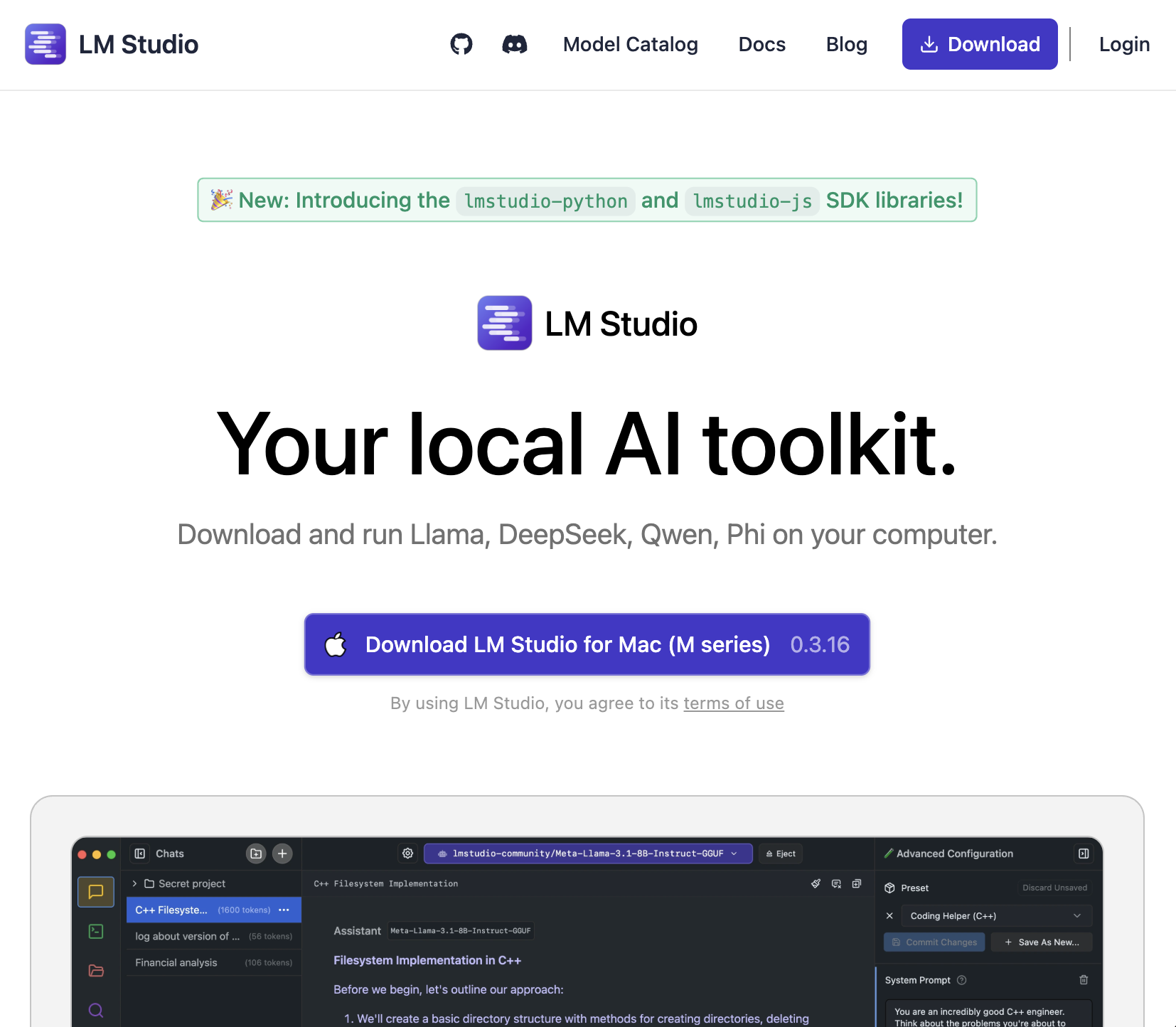Expand the Secret project folder
Viewport: 1176px width, 1027px height.
(134, 883)
